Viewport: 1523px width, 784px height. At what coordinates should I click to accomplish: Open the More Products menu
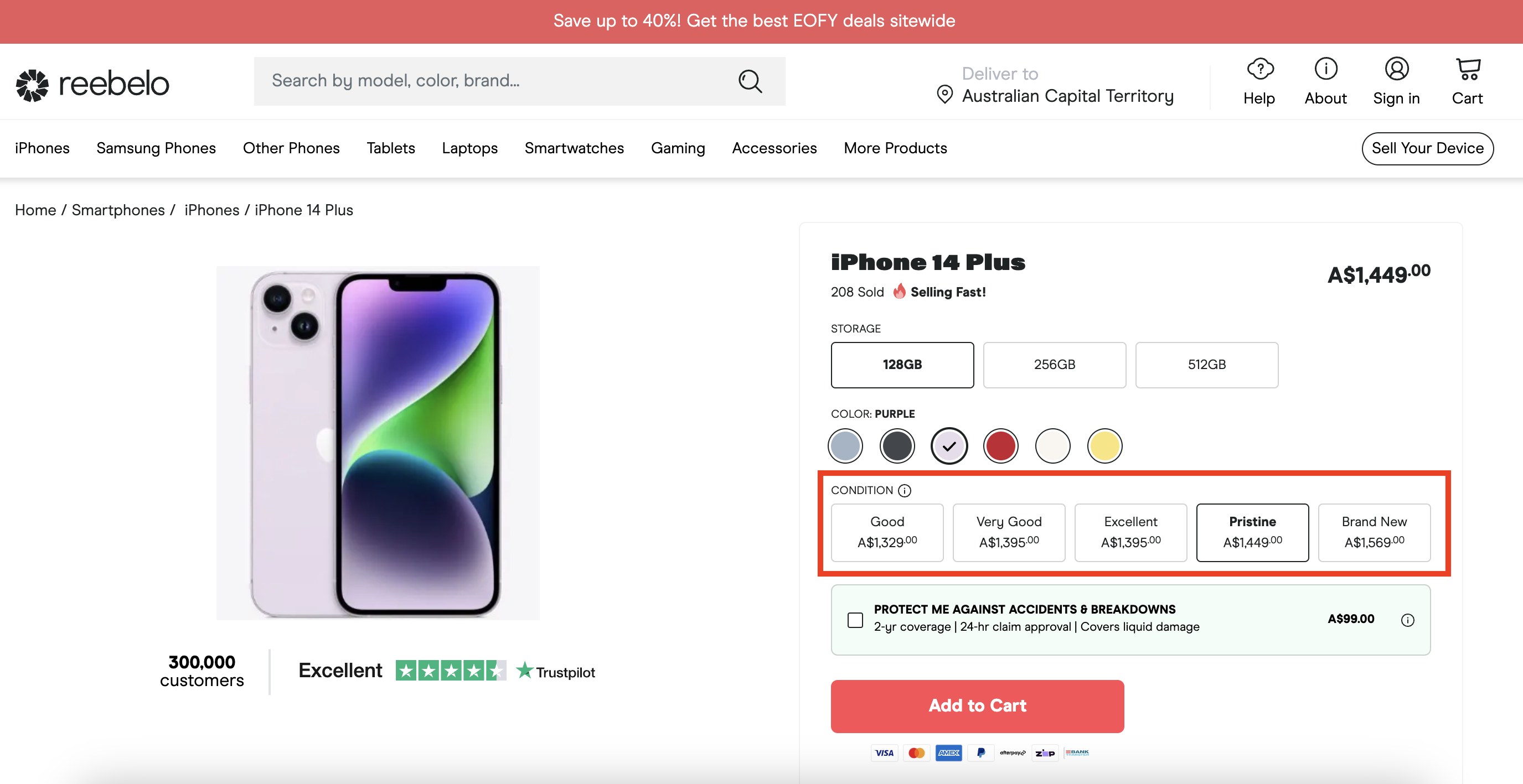point(895,148)
